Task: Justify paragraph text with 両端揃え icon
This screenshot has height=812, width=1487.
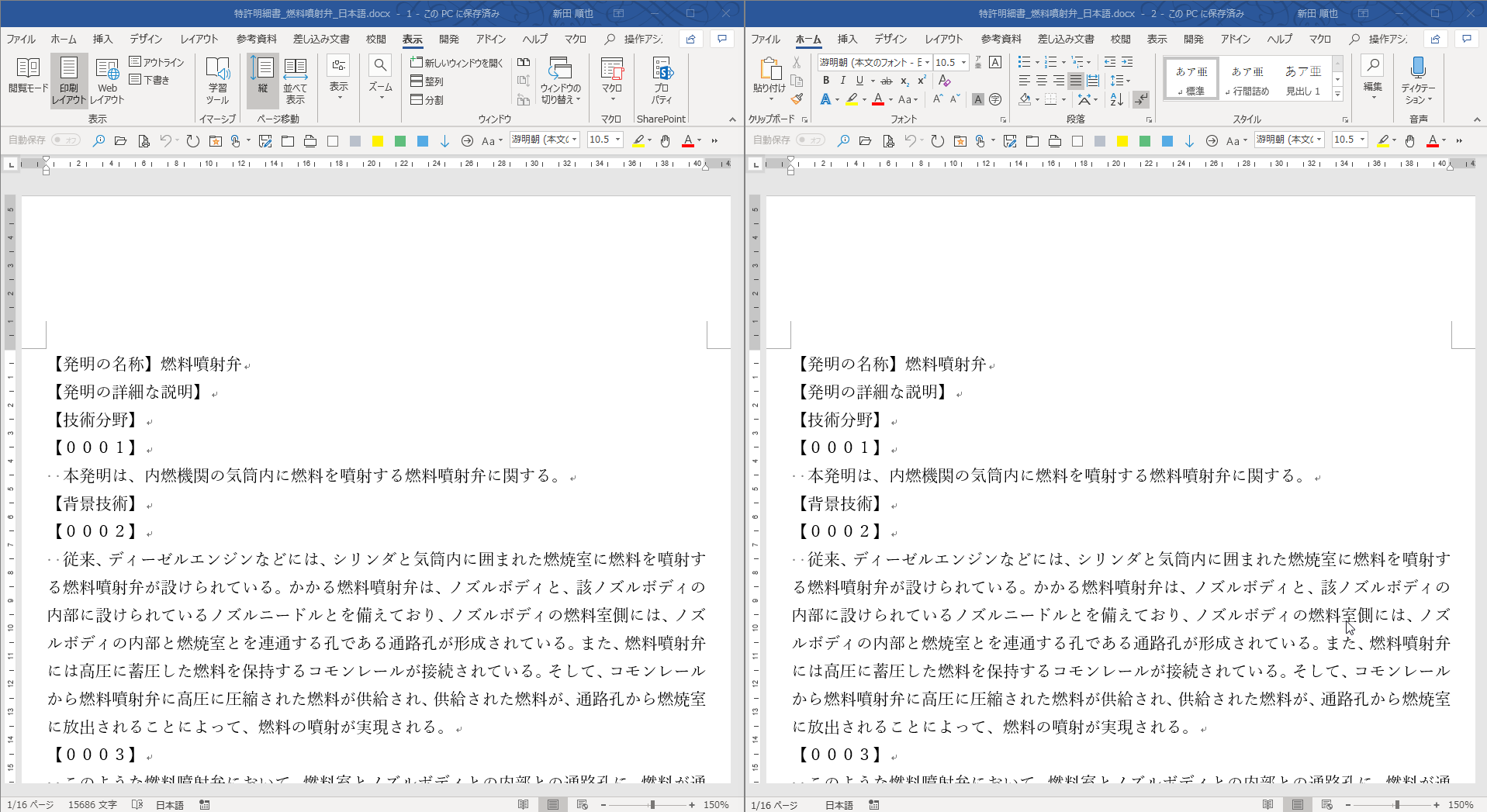Action: tap(1075, 81)
